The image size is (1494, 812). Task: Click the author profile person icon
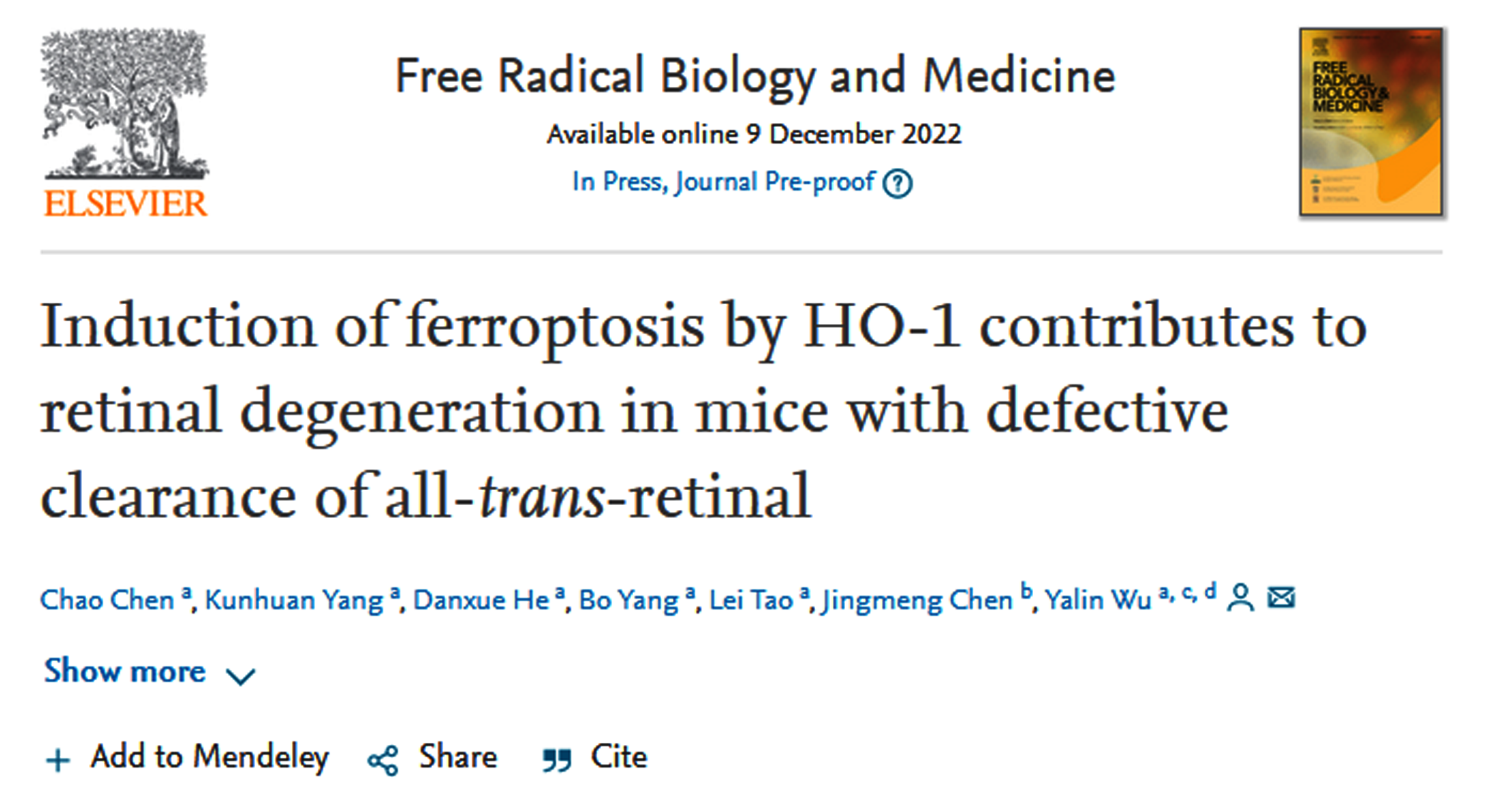(x=1240, y=598)
